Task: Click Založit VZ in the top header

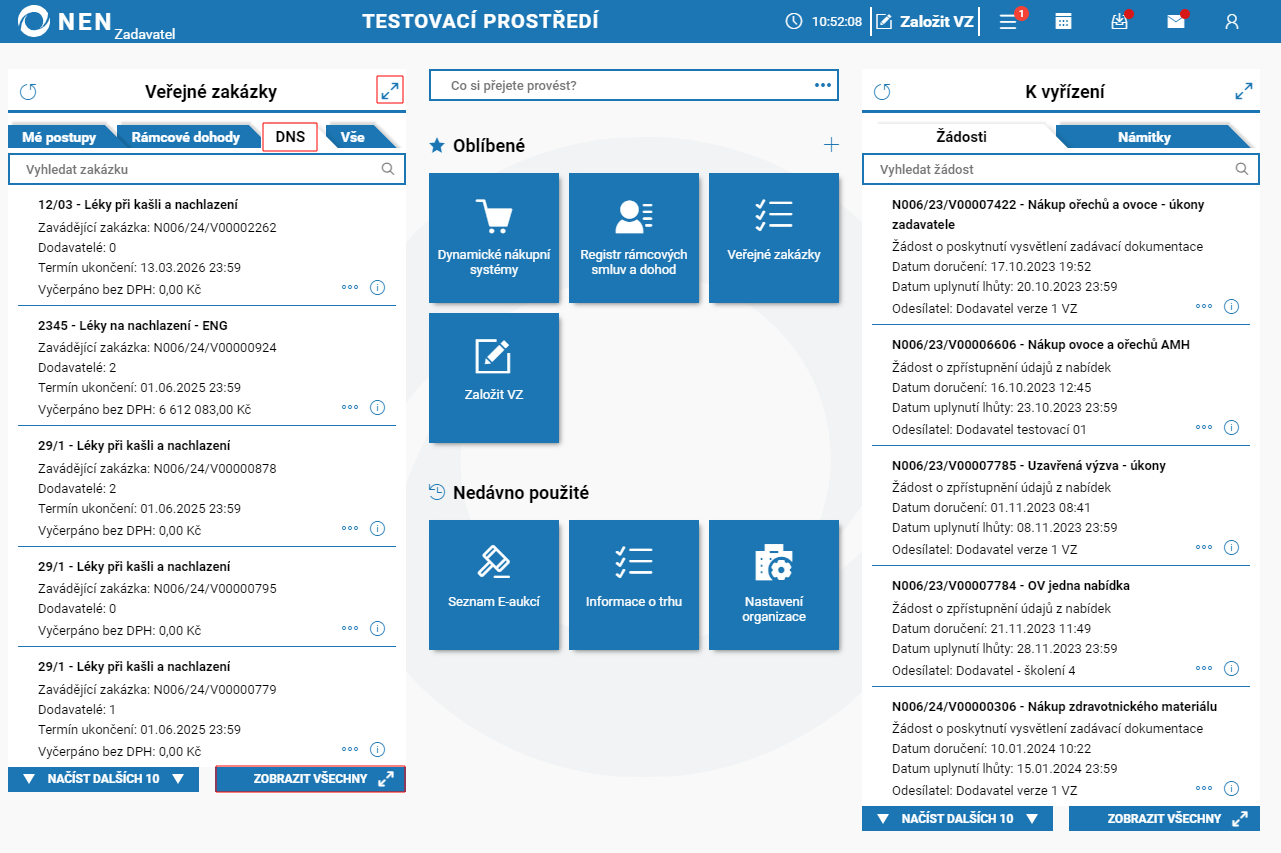Action: tap(925, 21)
